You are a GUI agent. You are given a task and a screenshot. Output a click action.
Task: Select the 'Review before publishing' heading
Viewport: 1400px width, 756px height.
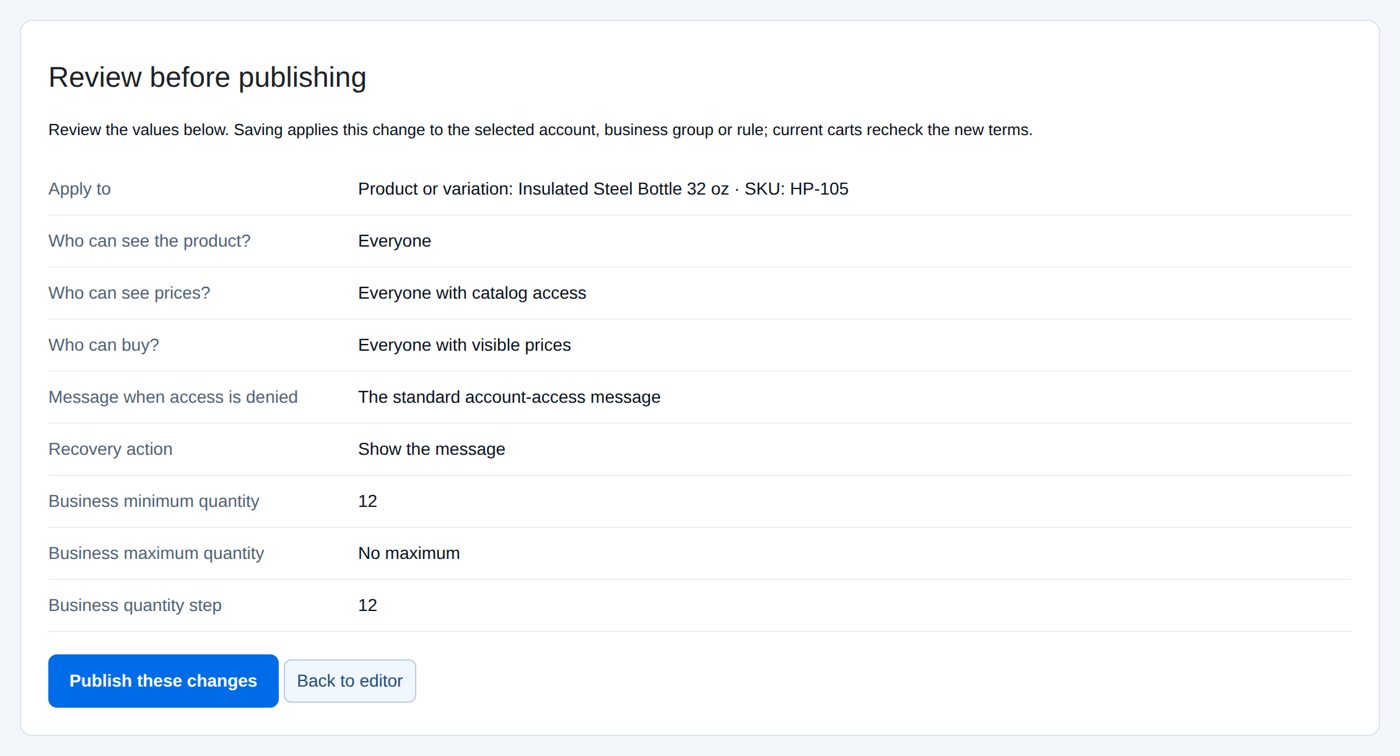pyautogui.click(x=207, y=77)
